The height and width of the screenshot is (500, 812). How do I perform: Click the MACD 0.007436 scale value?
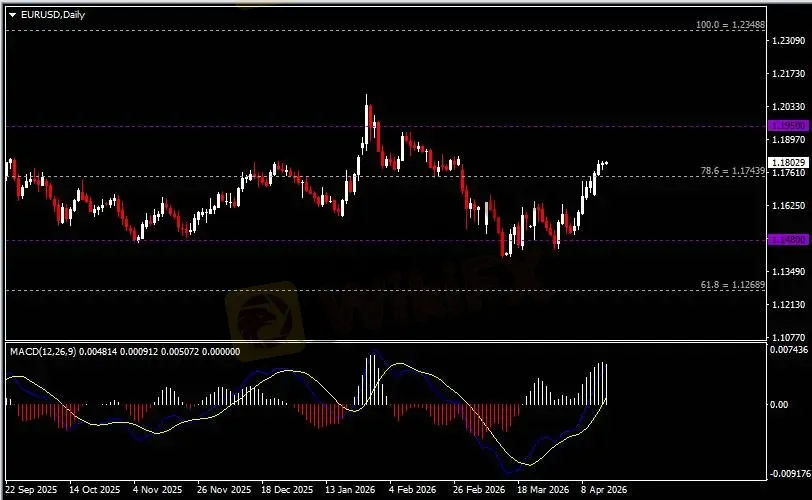[x=788, y=351]
